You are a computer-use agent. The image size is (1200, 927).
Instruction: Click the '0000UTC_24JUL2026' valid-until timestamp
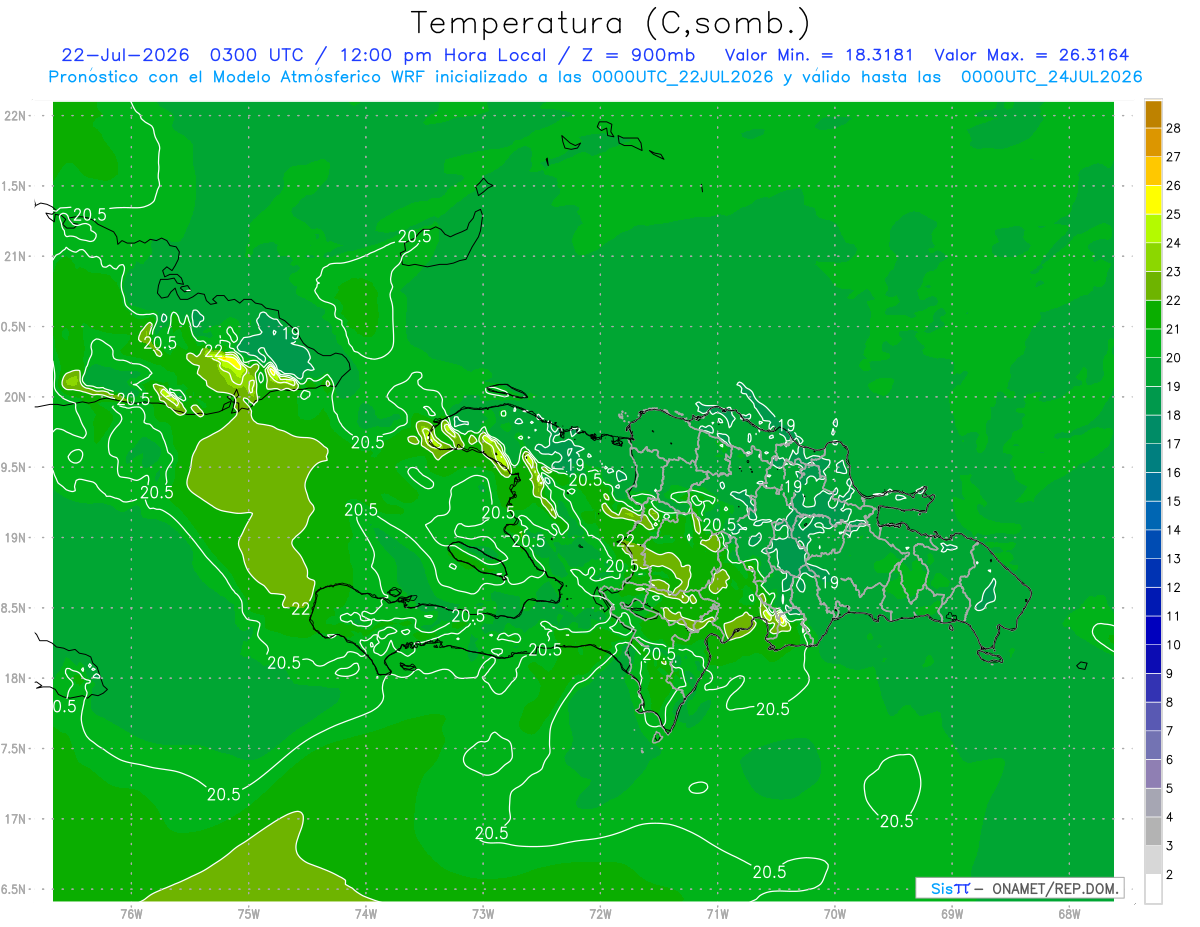(1052, 77)
